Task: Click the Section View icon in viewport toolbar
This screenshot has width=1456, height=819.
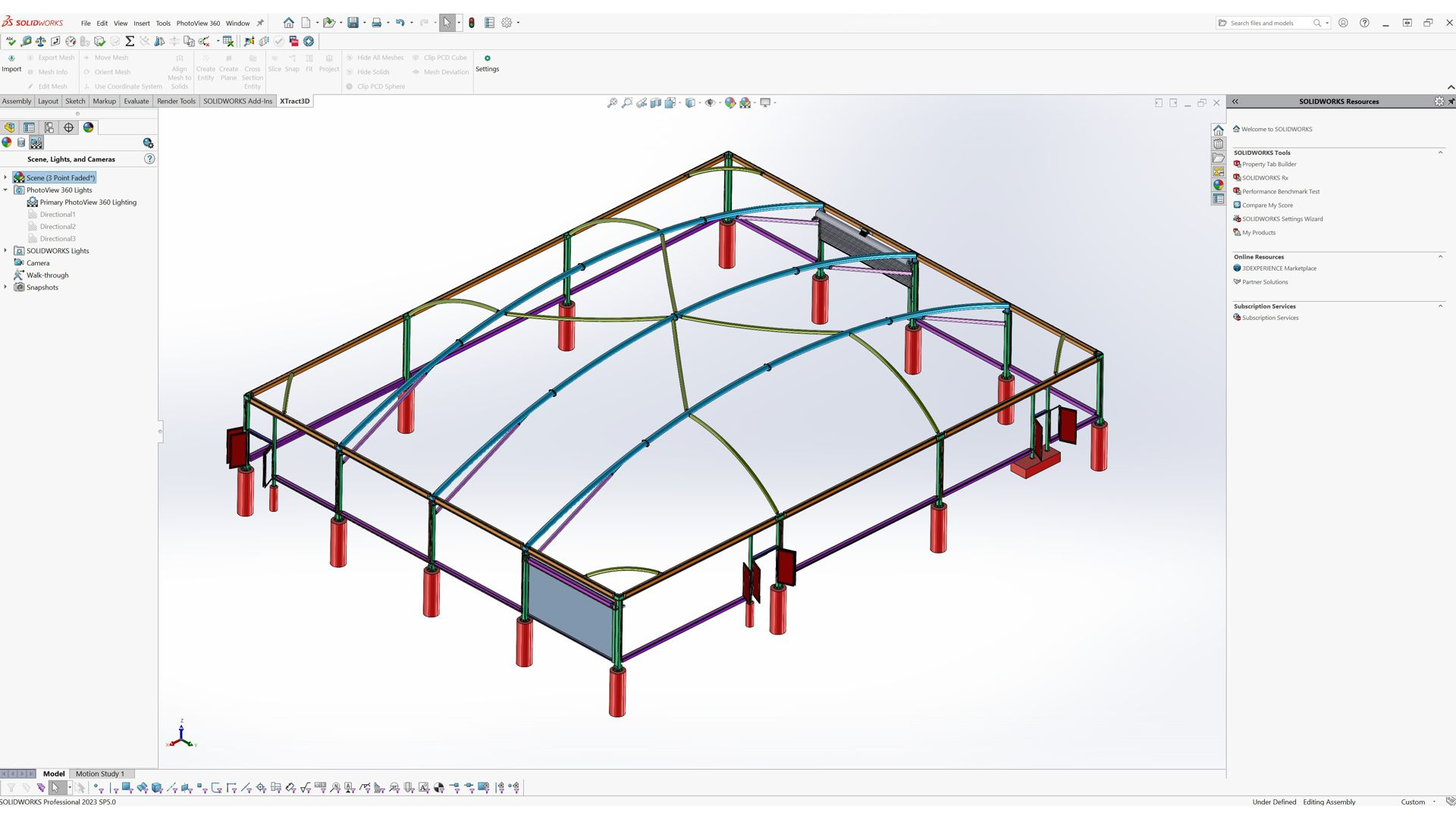Action: point(656,102)
